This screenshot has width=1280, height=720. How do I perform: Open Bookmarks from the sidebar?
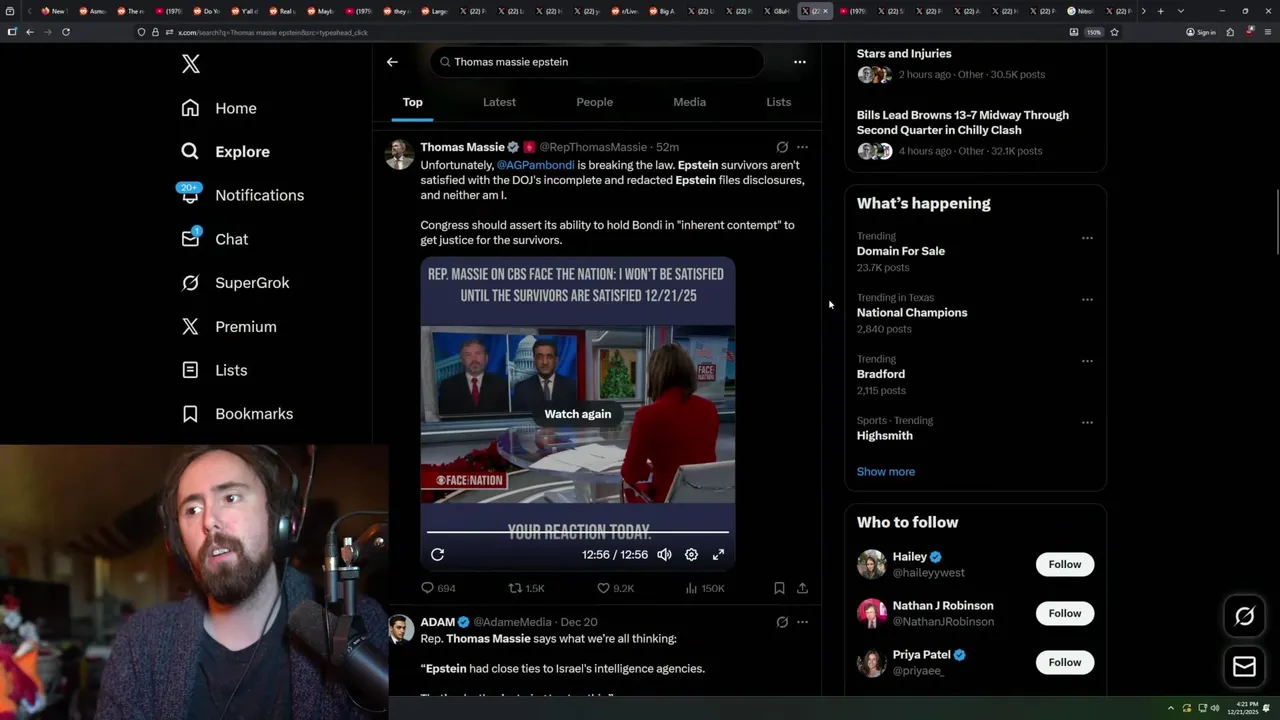pos(237,413)
